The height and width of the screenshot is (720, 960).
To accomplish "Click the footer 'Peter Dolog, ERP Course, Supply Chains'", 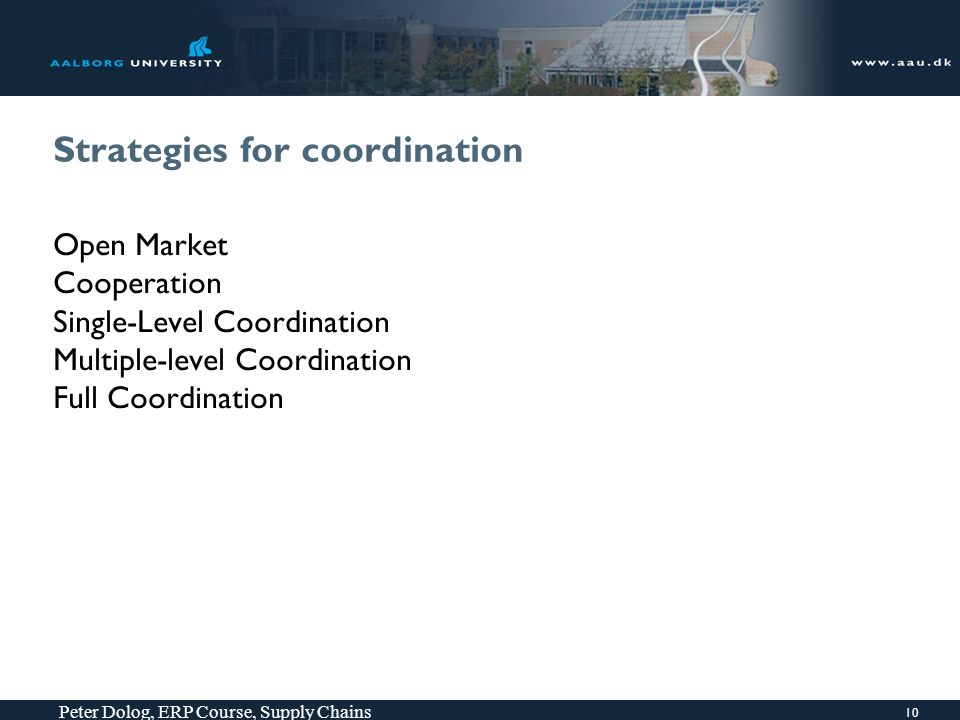I will click(214, 711).
